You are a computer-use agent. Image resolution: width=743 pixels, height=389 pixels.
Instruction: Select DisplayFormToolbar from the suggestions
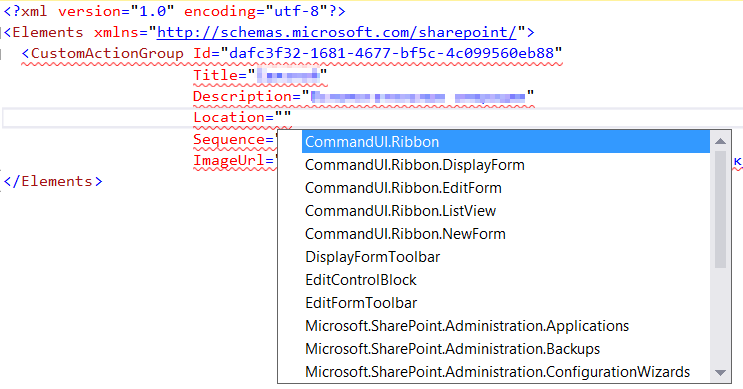[506, 257]
